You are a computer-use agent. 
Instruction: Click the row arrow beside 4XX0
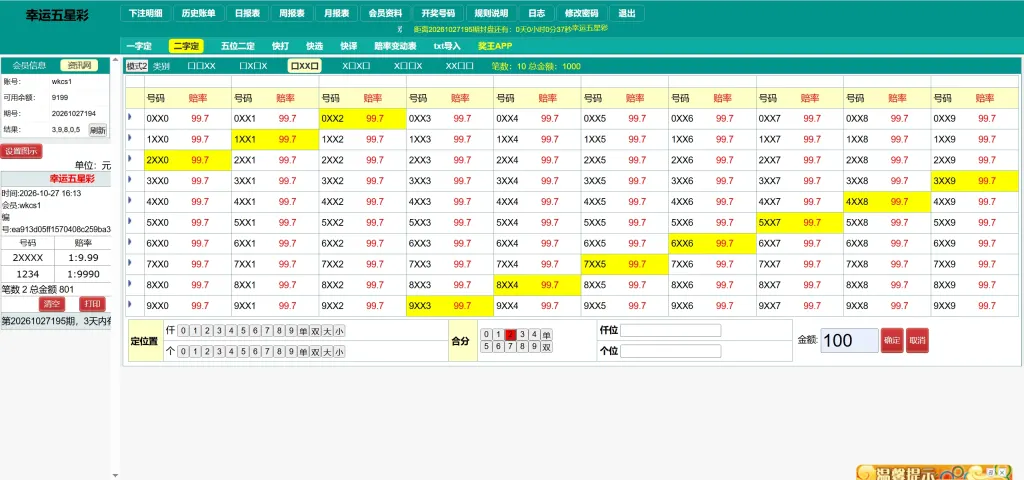129,200
